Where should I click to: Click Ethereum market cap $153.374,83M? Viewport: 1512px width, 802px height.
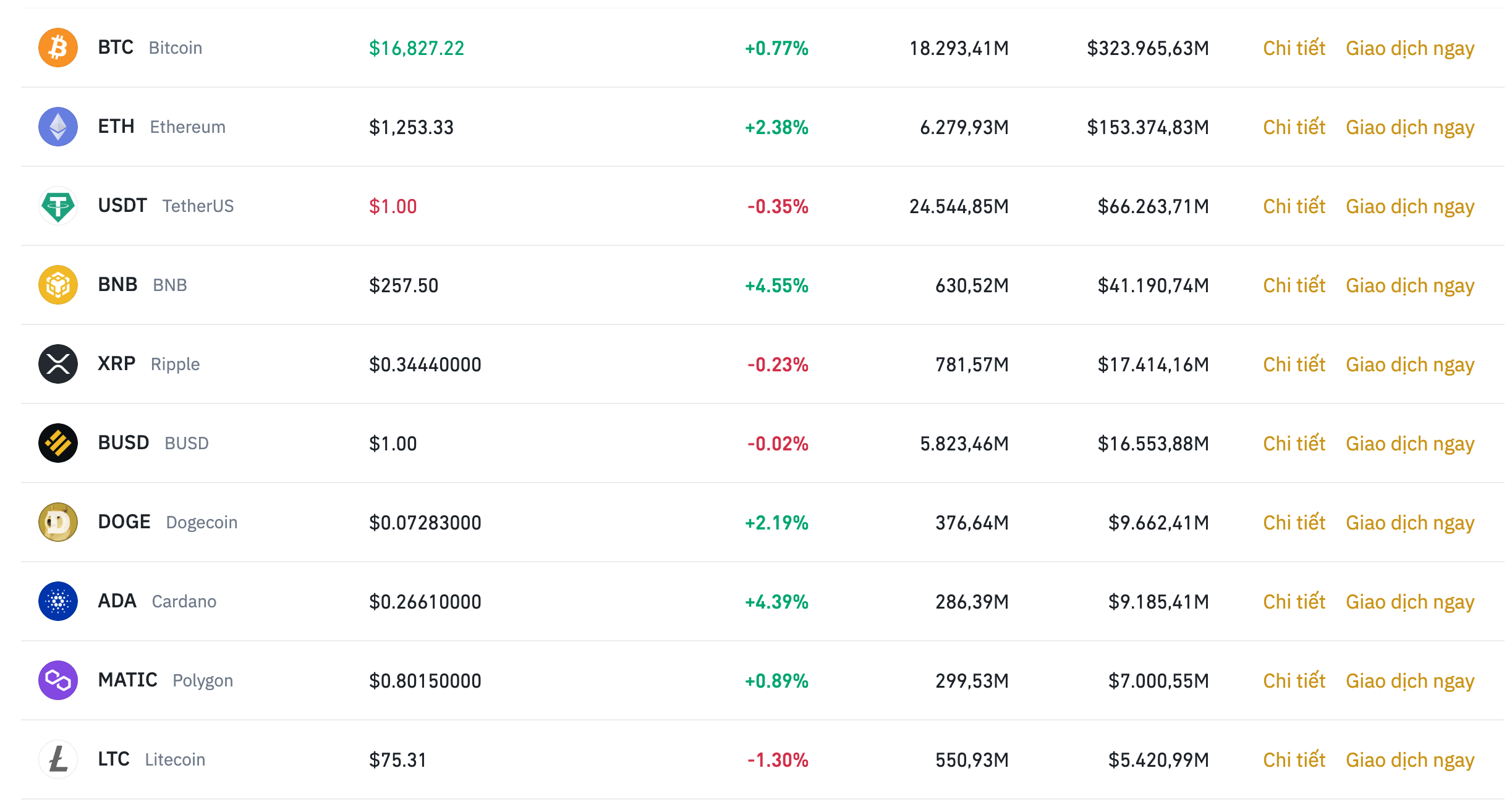tap(1148, 127)
